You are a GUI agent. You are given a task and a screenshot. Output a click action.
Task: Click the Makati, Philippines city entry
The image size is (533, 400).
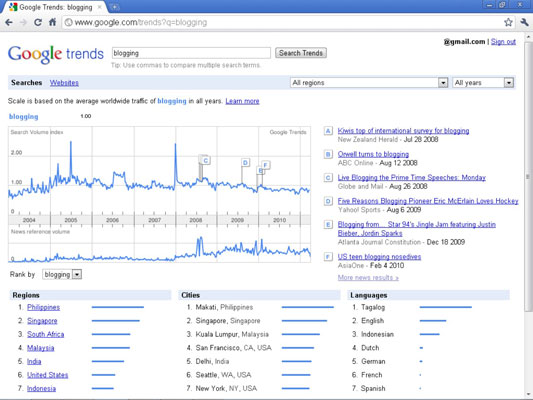224,307
